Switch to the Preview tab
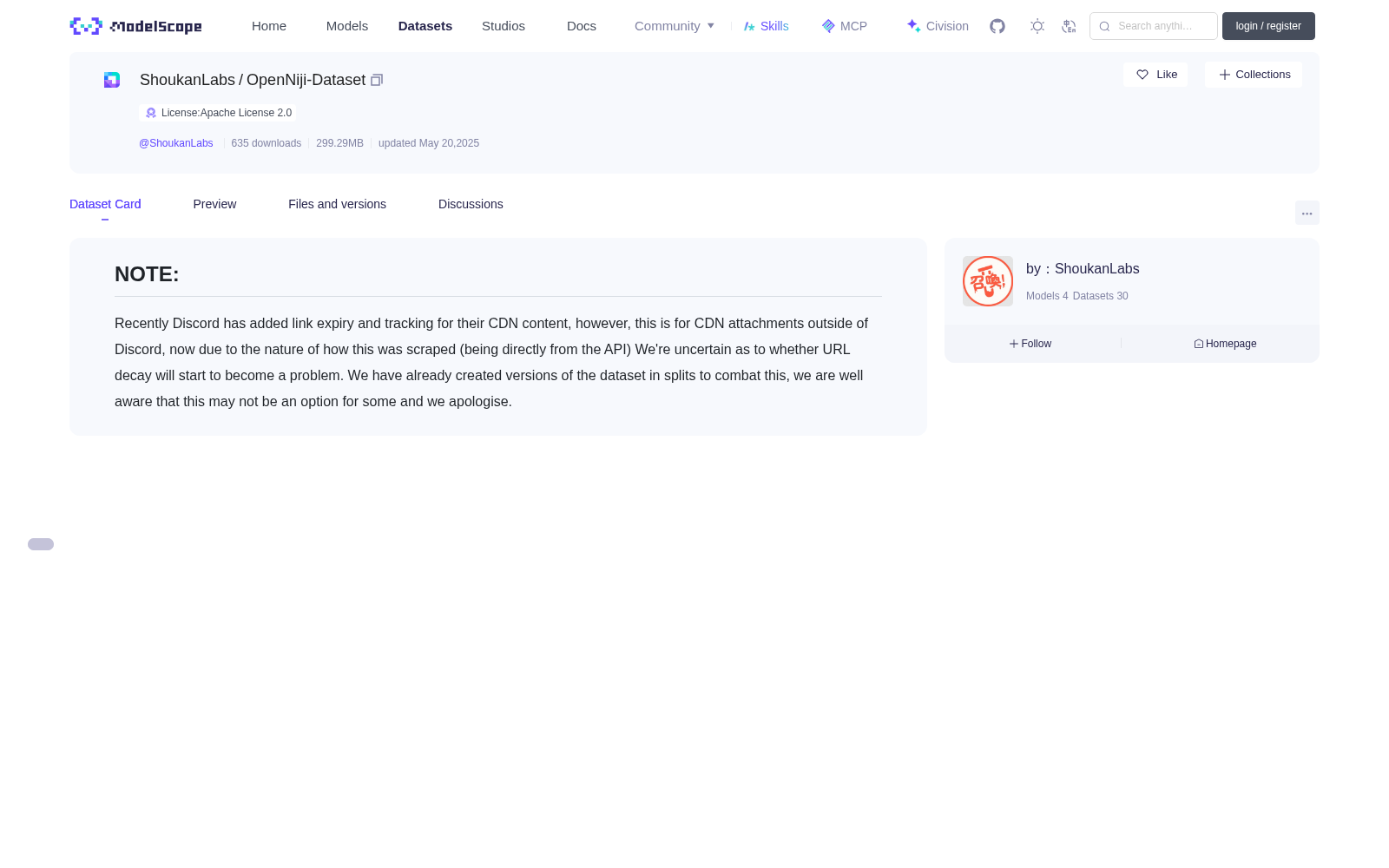The height and width of the screenshot is (868, 1389). pyautogui.click(x=214, y=204)
